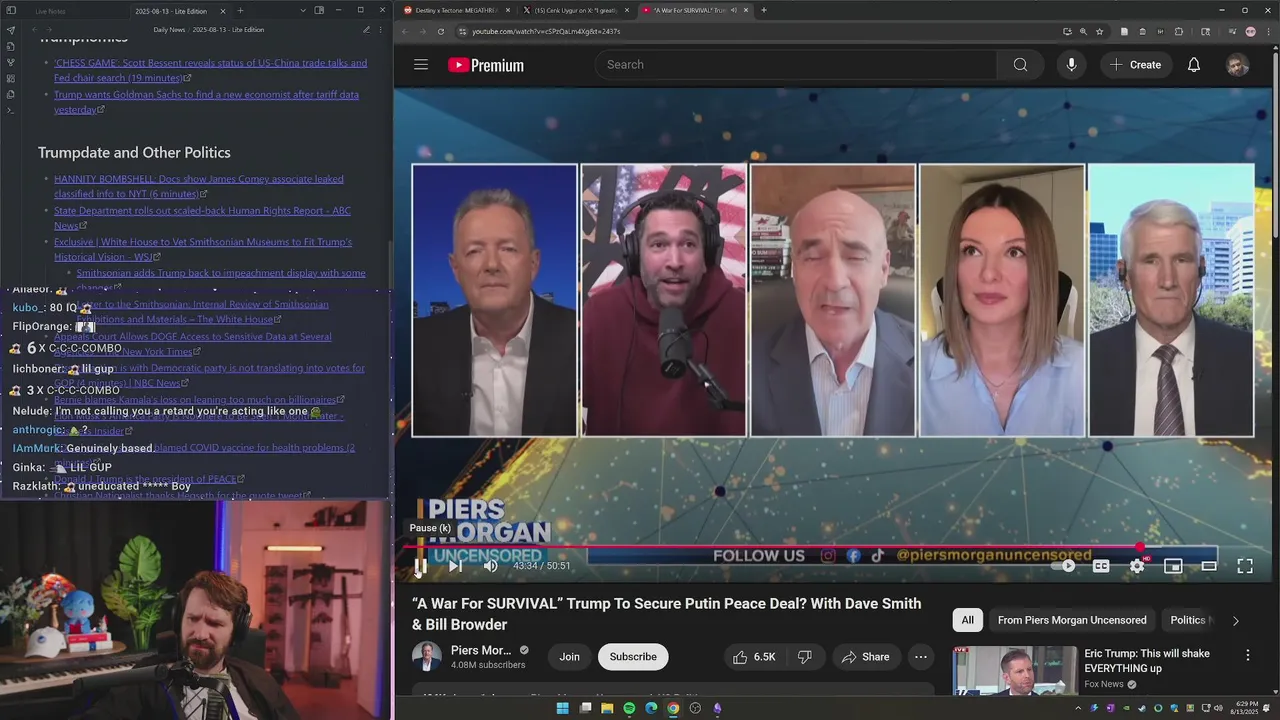Image resolution: width=1280 pixels, height=720 pixels.
Task: Subscribe to Piers Morgan channel
Action: pos(633,657)
